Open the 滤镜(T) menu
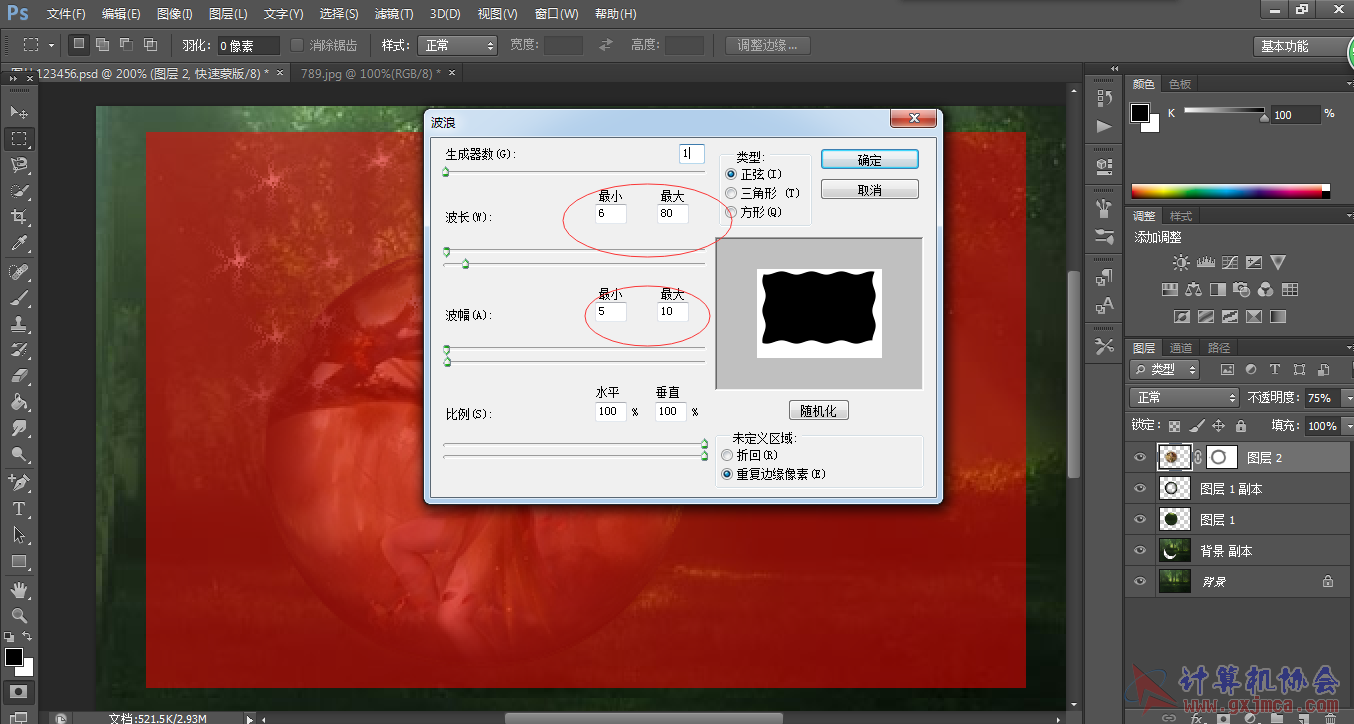This screenshot has height=724, width=1354. point(394,14)
